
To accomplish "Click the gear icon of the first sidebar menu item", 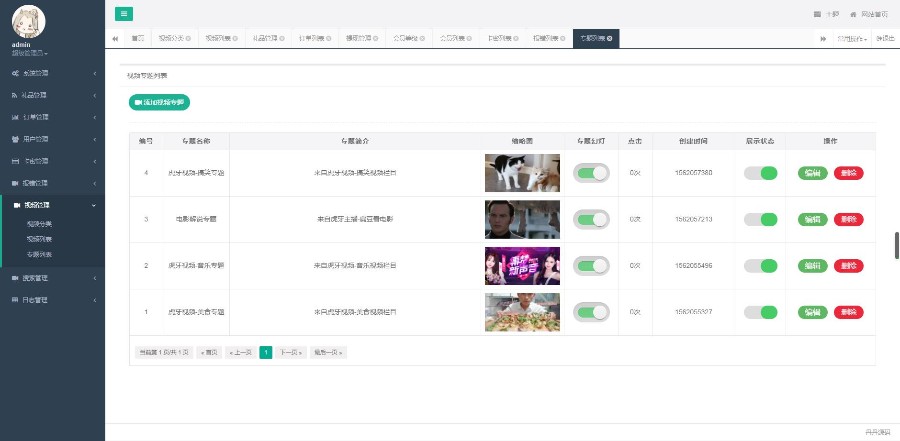I will [15, 74].
